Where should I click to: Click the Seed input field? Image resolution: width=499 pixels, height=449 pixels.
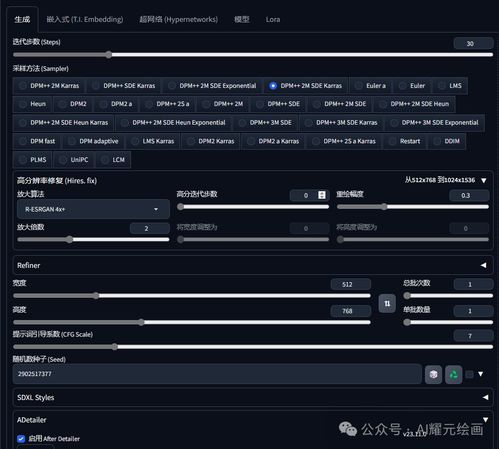point(217,374)
